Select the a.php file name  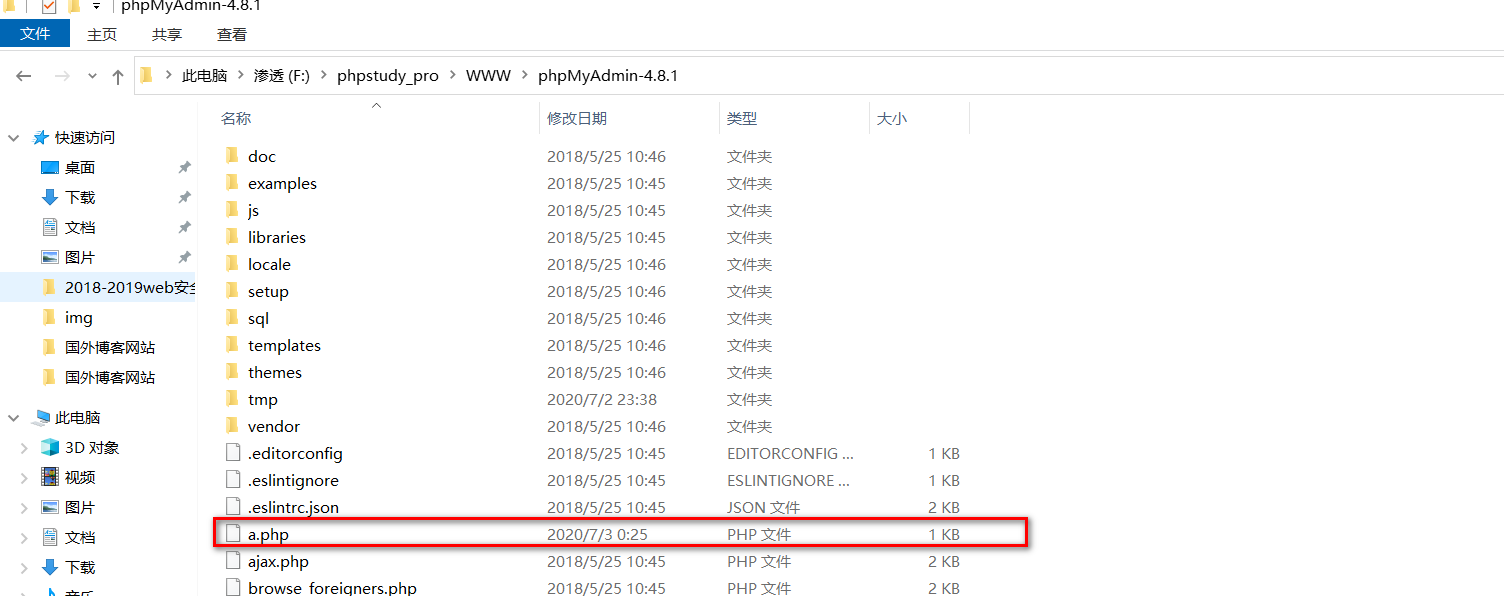268,535
